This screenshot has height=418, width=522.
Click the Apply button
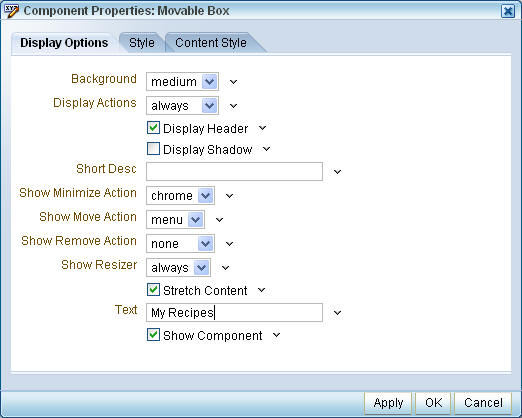pos(388,403)
